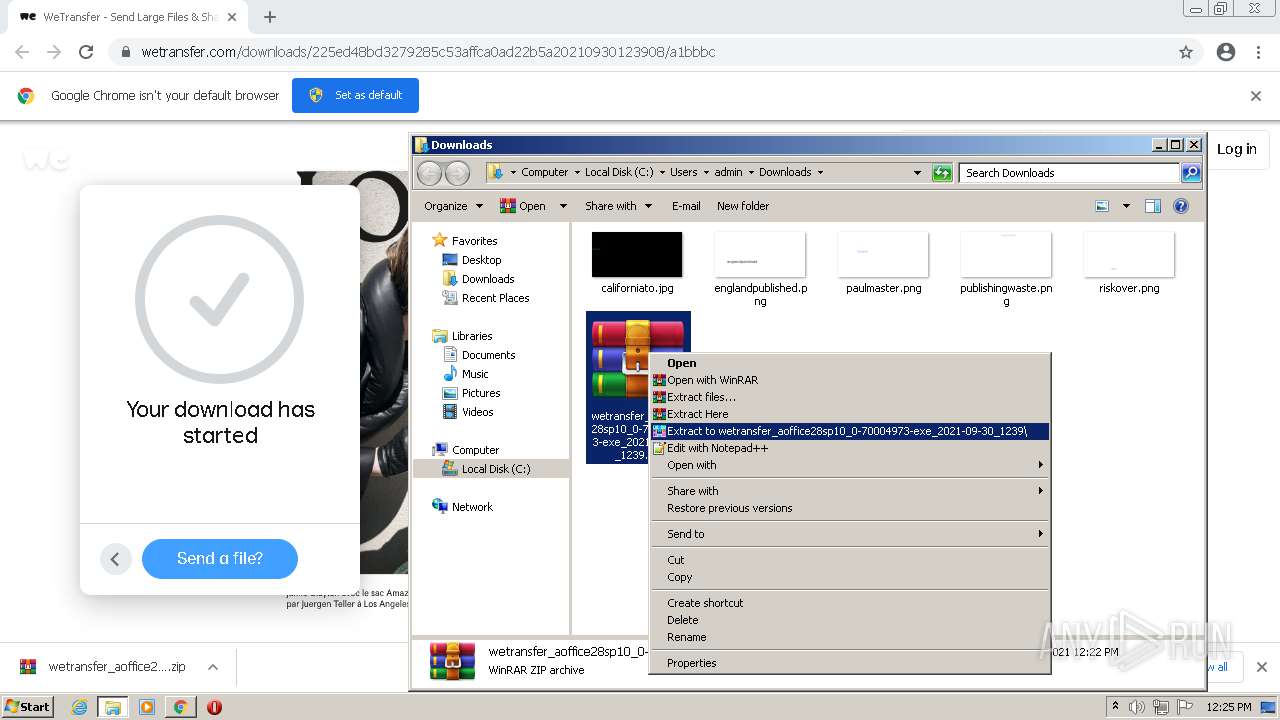This screenshot has height=720, width=1280.
Task: Bookmark this page with star icon
Action: tap(1186, 52)
